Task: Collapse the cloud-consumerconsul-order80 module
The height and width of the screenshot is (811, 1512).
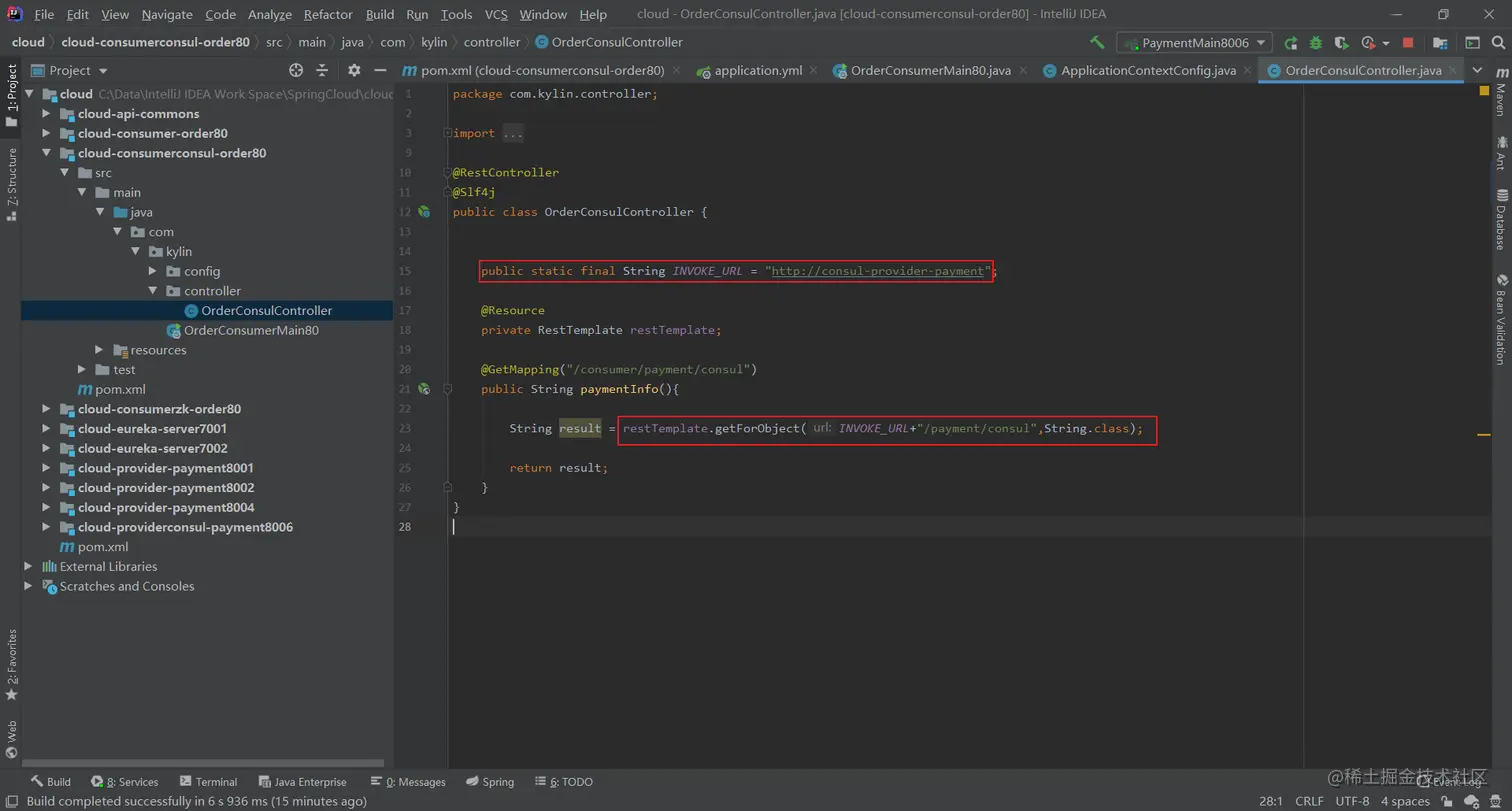Action: point(46,153)
